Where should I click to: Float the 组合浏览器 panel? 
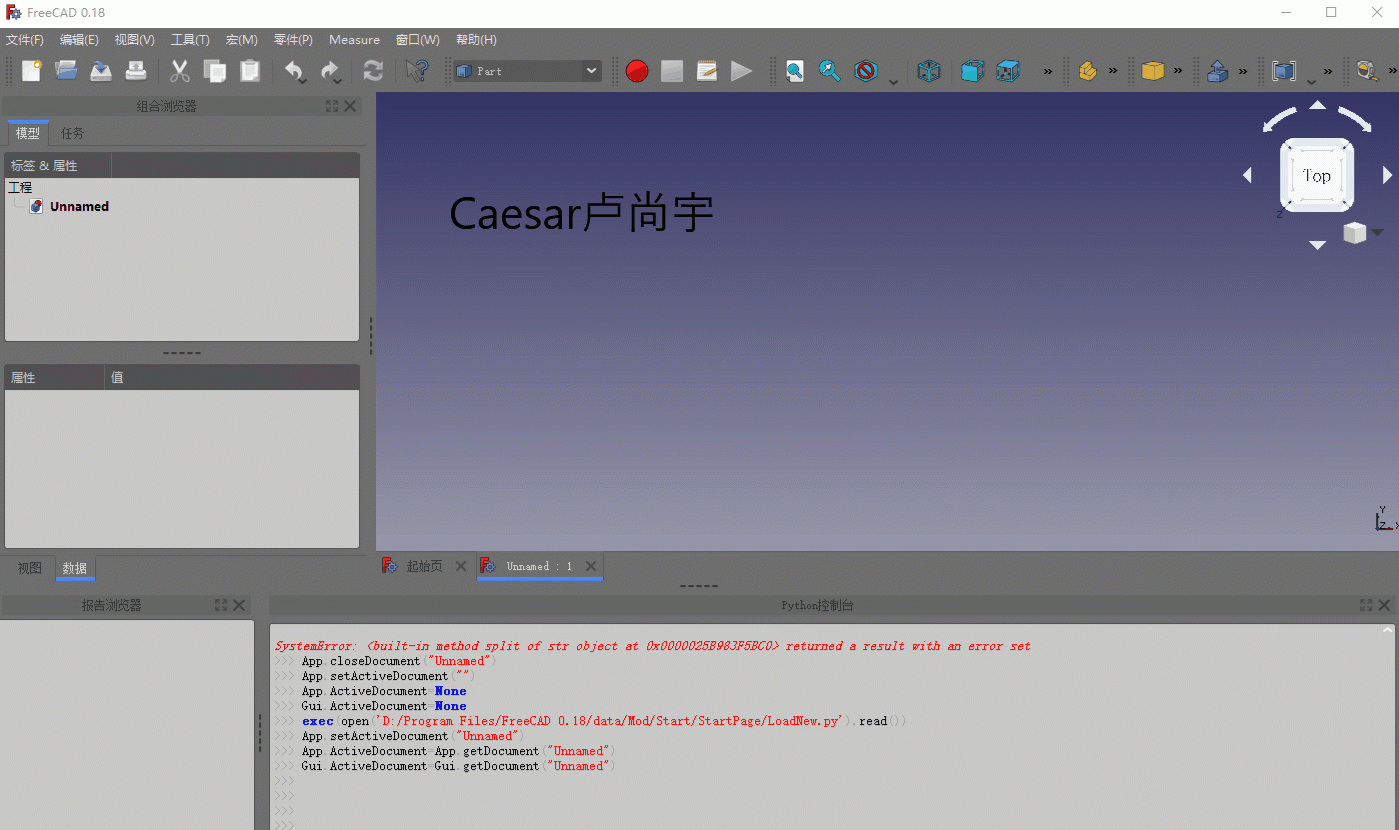[332, 106]
